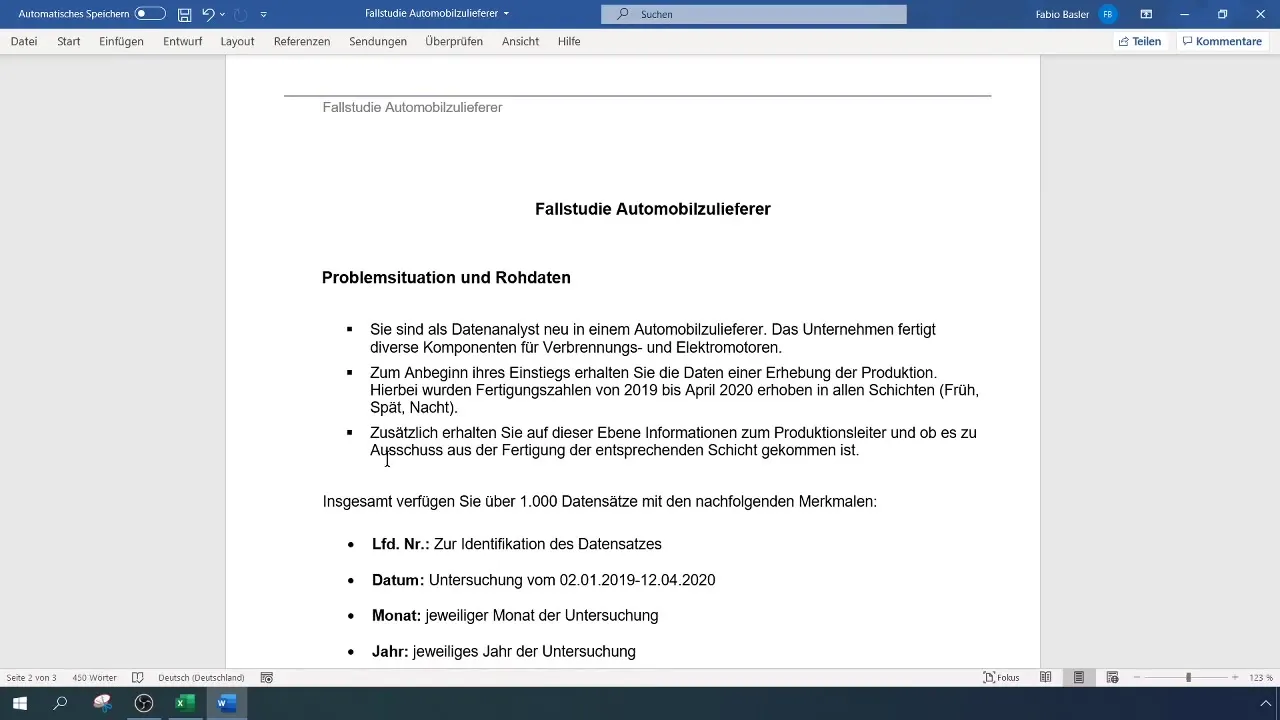Viewport: 1280px width, 720px height.
Task: Click the Undo arrow icon
Action: click(x=208, y=14)
